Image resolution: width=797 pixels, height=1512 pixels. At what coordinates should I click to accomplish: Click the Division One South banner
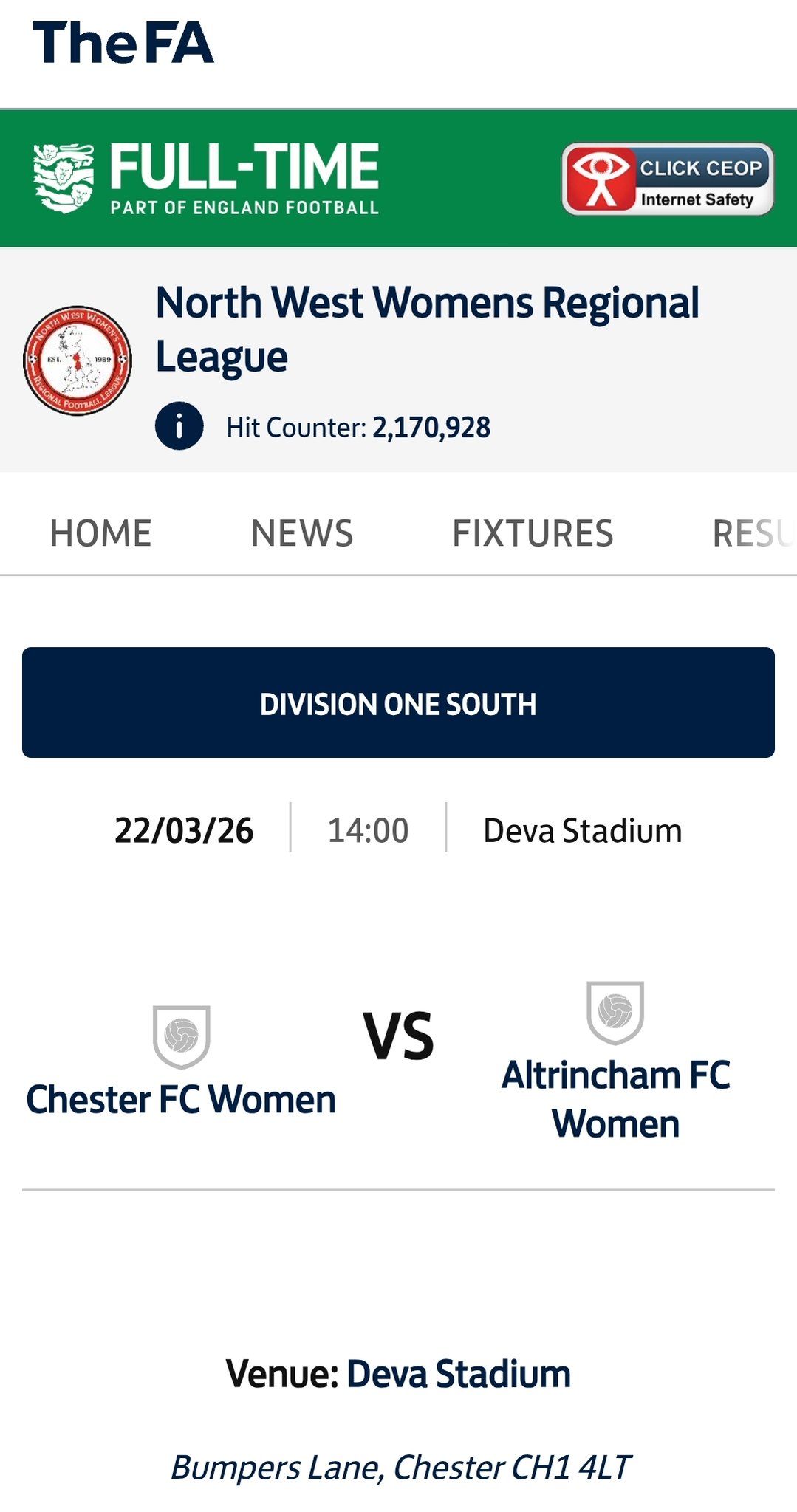coord(398,702)
